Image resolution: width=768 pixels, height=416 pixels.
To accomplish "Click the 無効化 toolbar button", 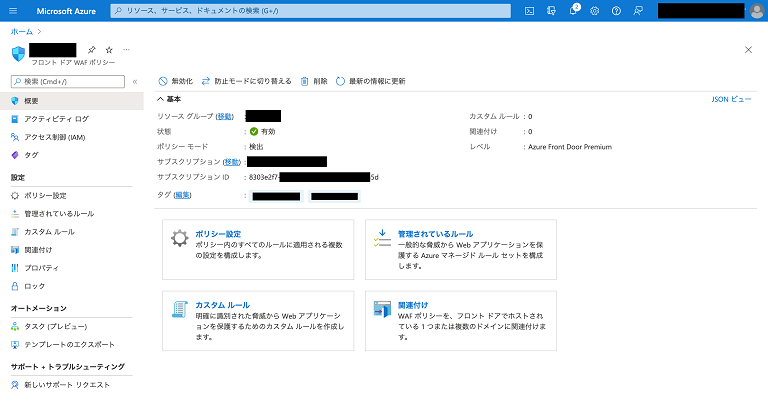I will pyautogui.click(x=175, y=81).
